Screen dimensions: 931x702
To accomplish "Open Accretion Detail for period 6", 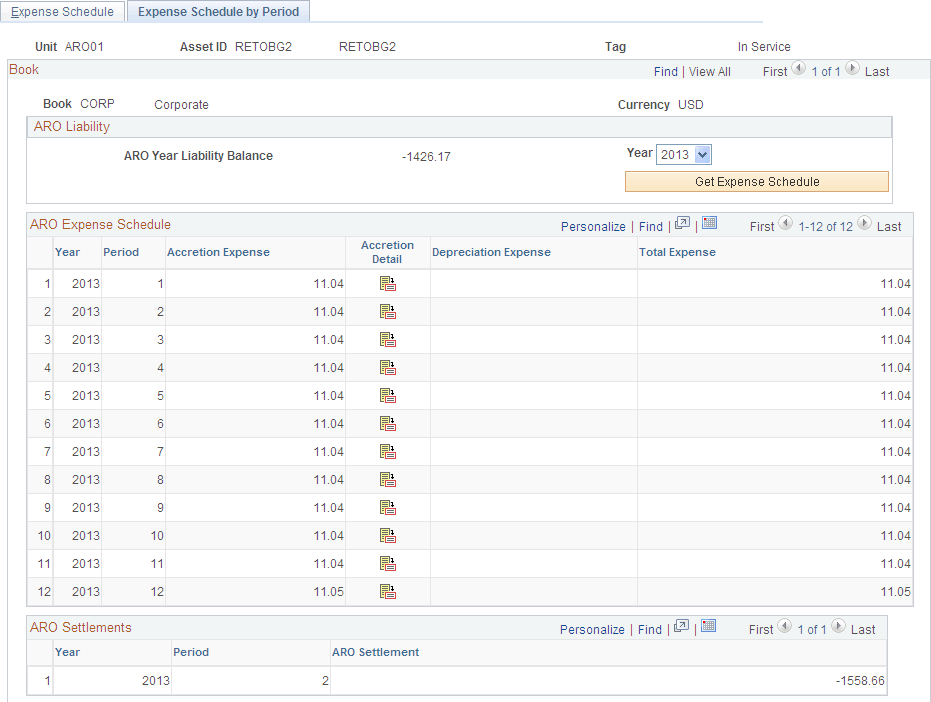I will click(388, 423).
